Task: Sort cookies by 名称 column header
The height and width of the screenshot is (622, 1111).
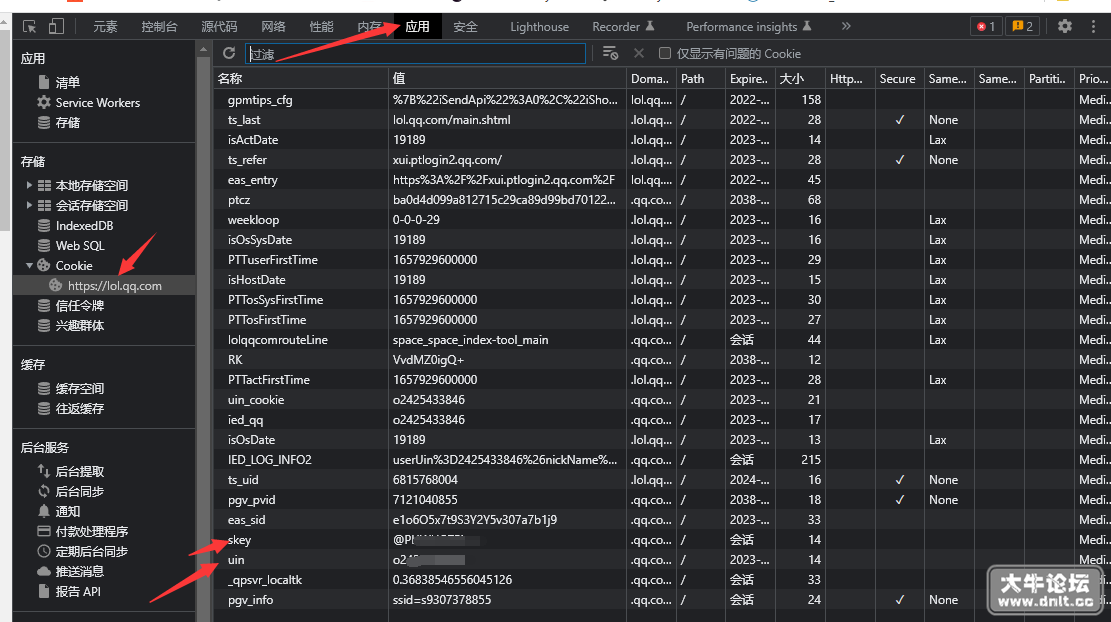Action: click(x=301, y=79)
